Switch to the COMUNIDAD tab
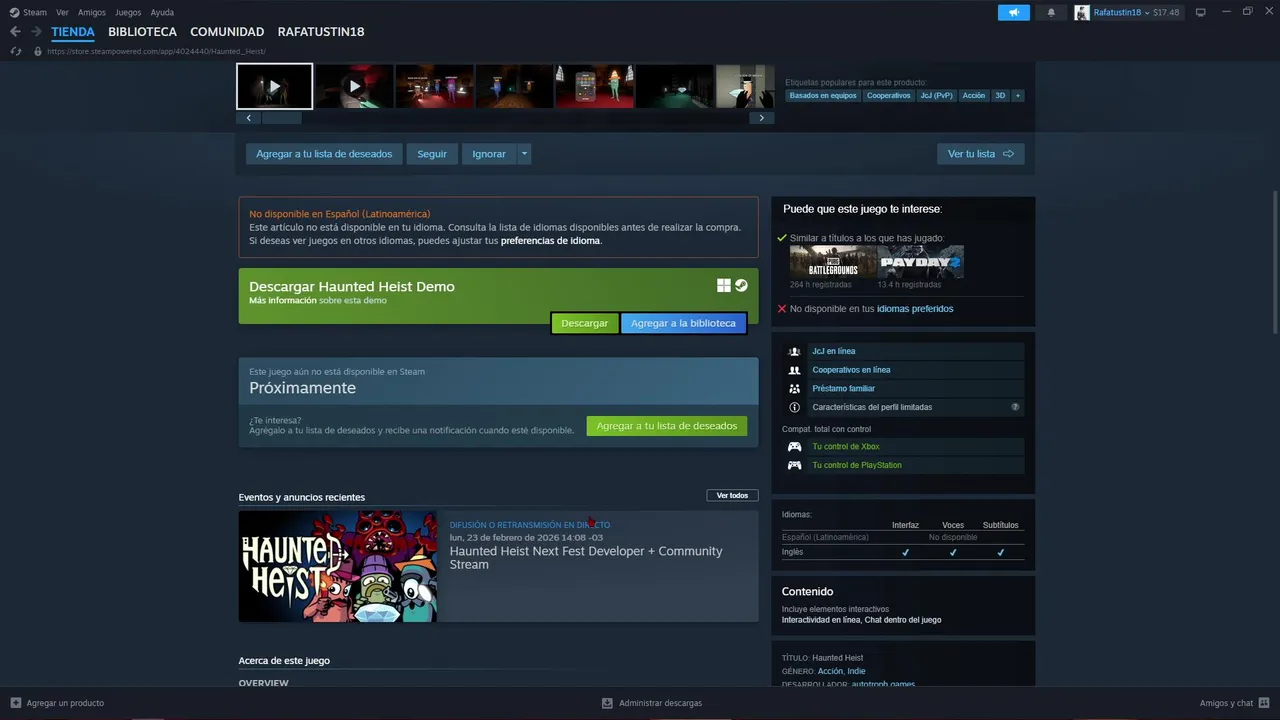 click(x=227, y=32)
